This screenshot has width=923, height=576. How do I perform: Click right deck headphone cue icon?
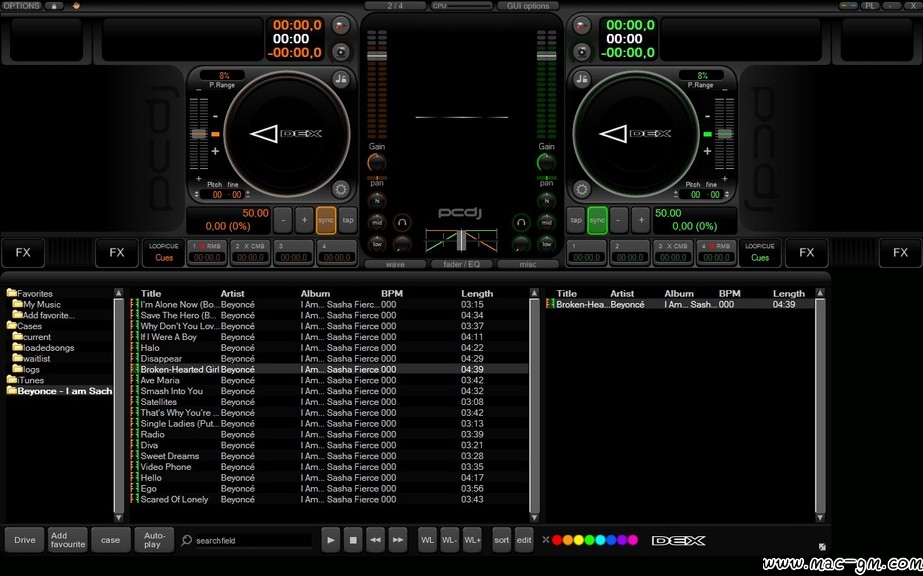tap(520, 222)
